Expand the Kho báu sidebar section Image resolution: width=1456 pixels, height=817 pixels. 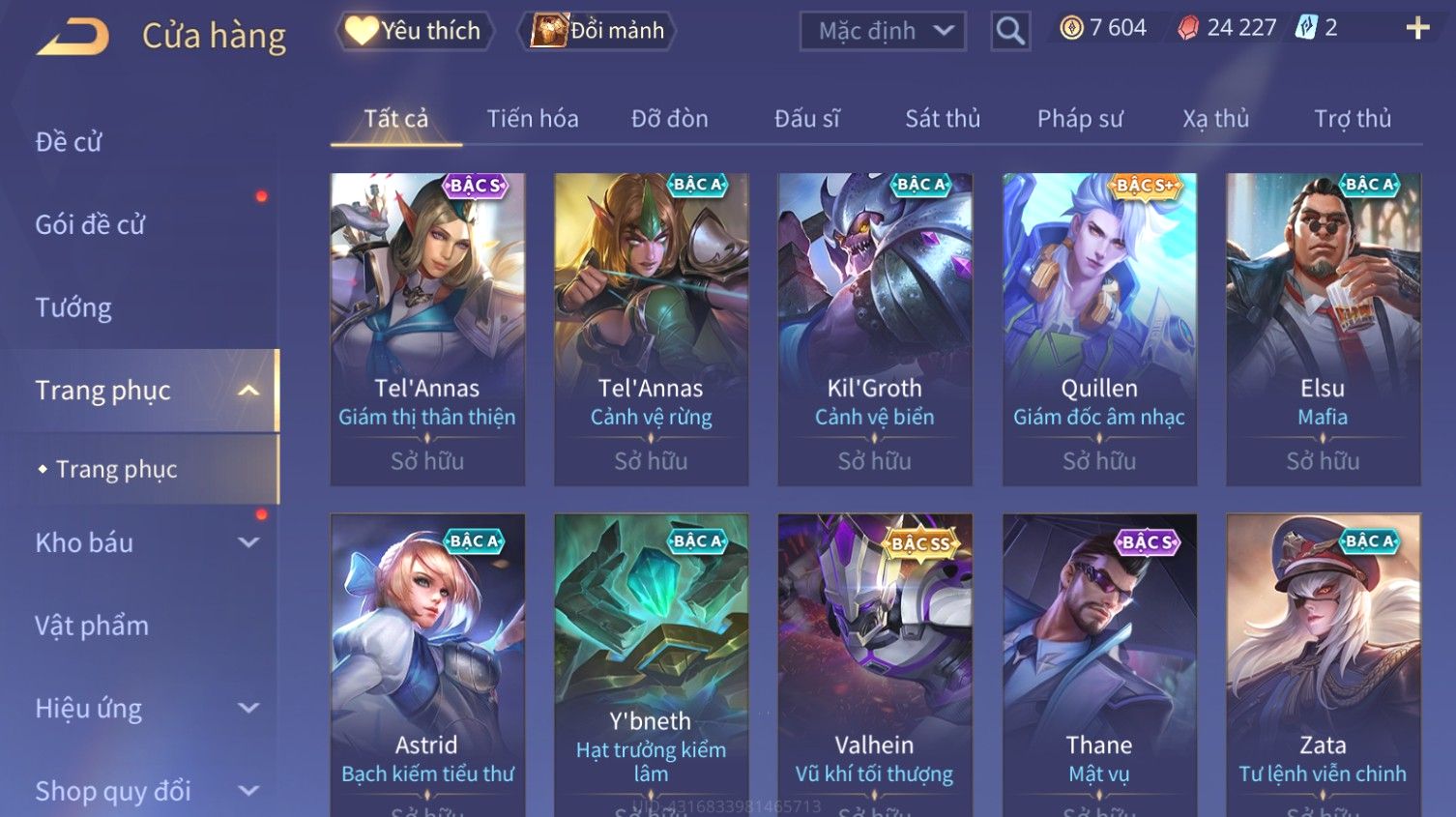(248, 542)
